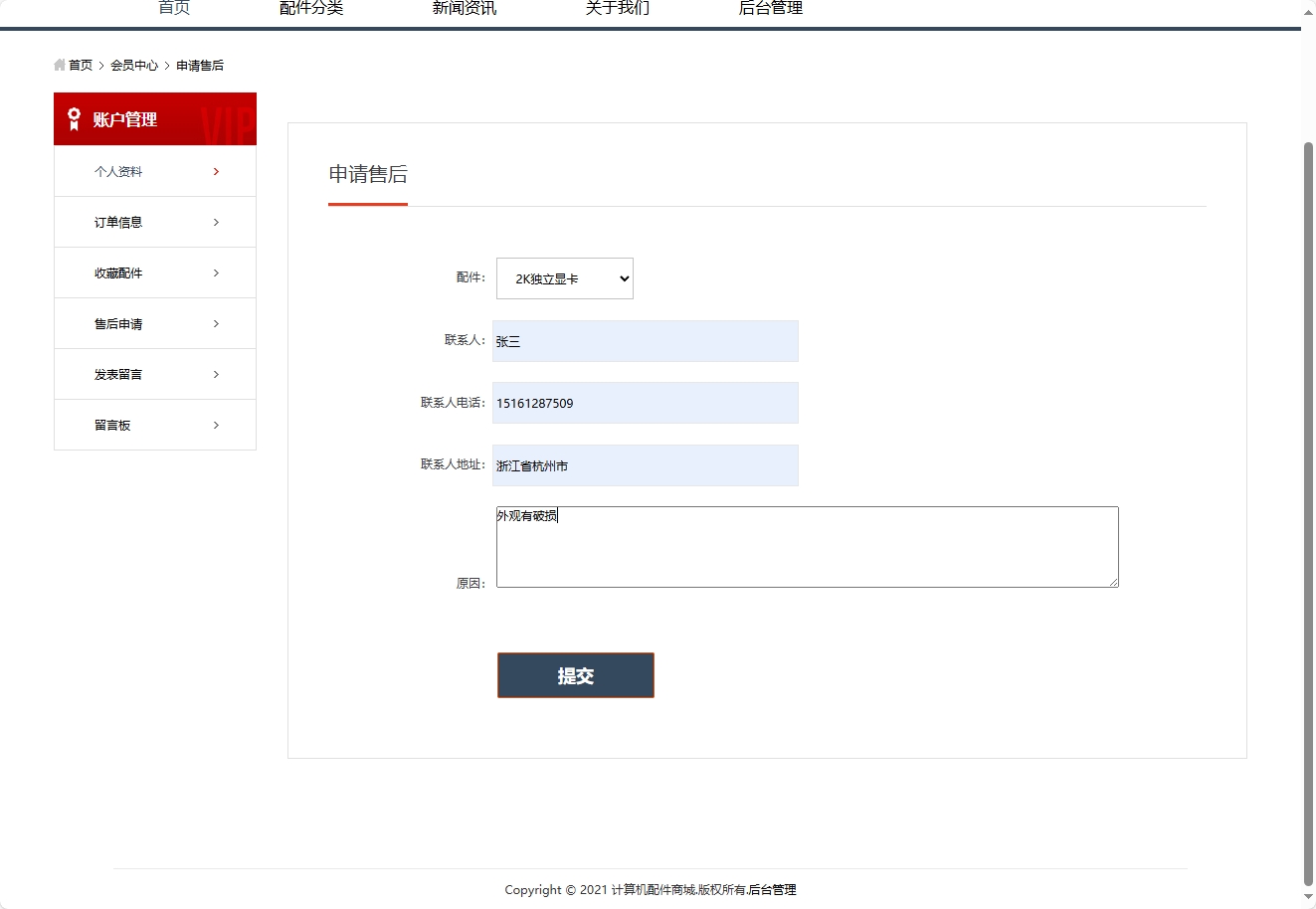Click the red arrow next to 个人资料
This screenshot has width=1316, height=909.
[215, 171]
